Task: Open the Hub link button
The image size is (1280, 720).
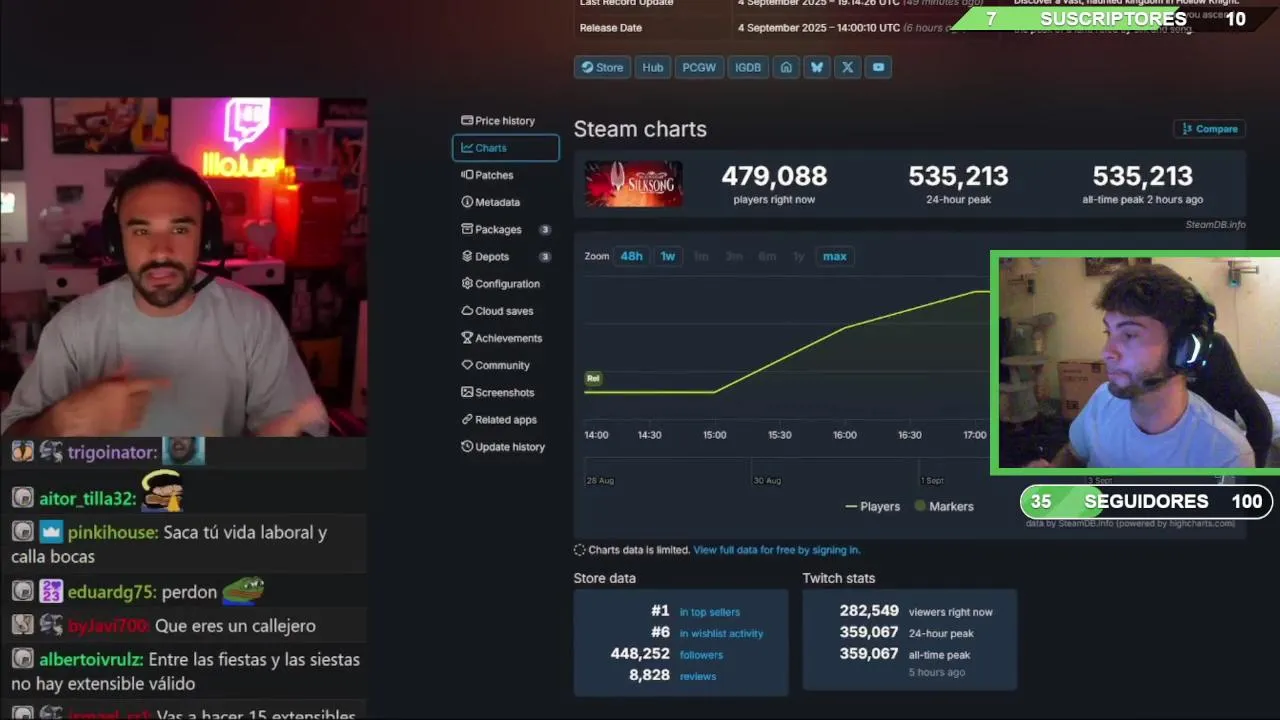Action: (x=653, y=67)
